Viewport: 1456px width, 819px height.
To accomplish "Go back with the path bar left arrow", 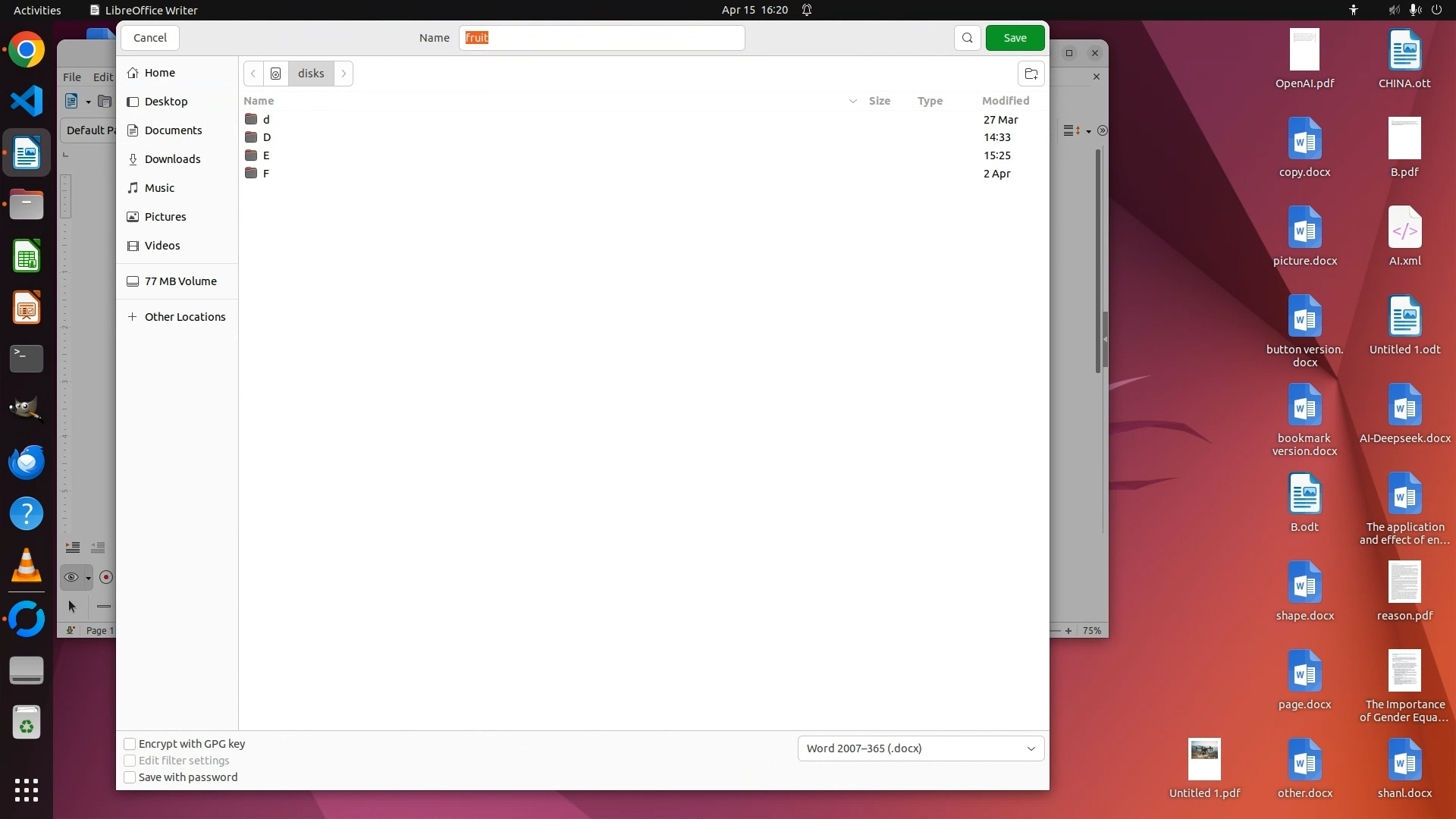I will click(x=253, y=74).
